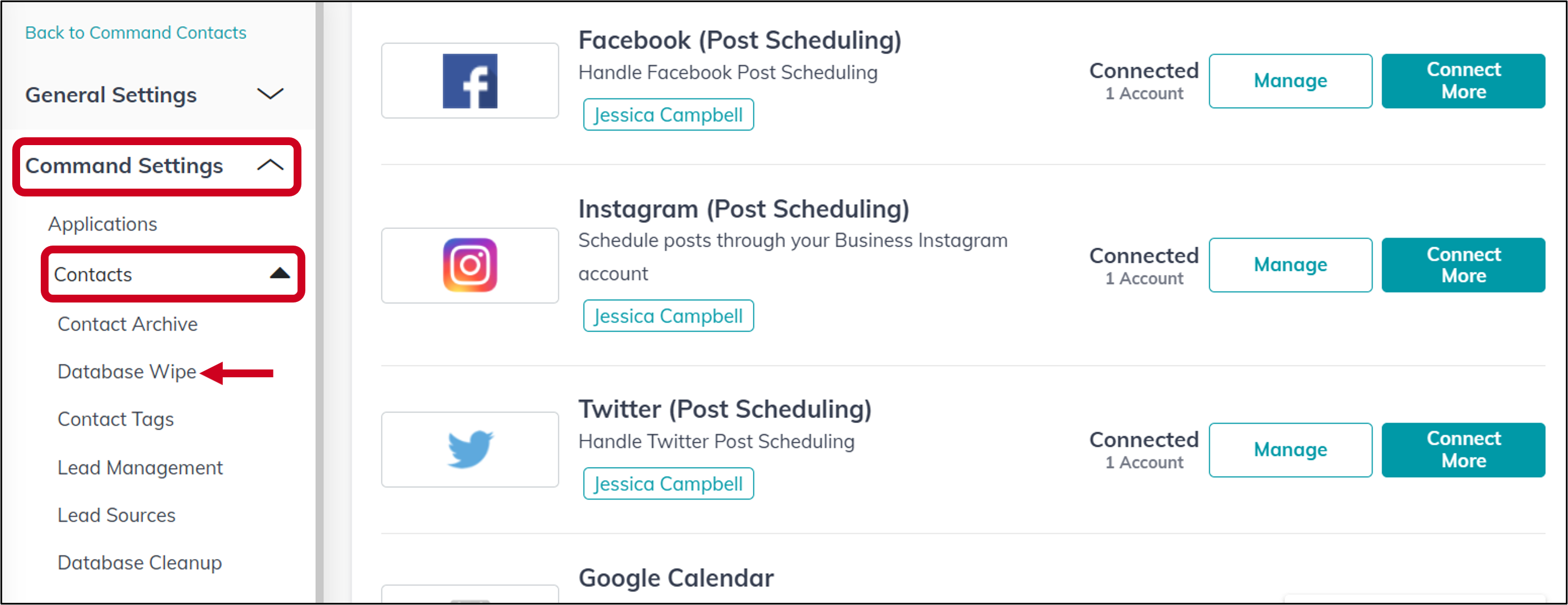The height and width of the screenshot is (605, 1568).
Task: Expand the General Settings section
Action: (112, 94)
